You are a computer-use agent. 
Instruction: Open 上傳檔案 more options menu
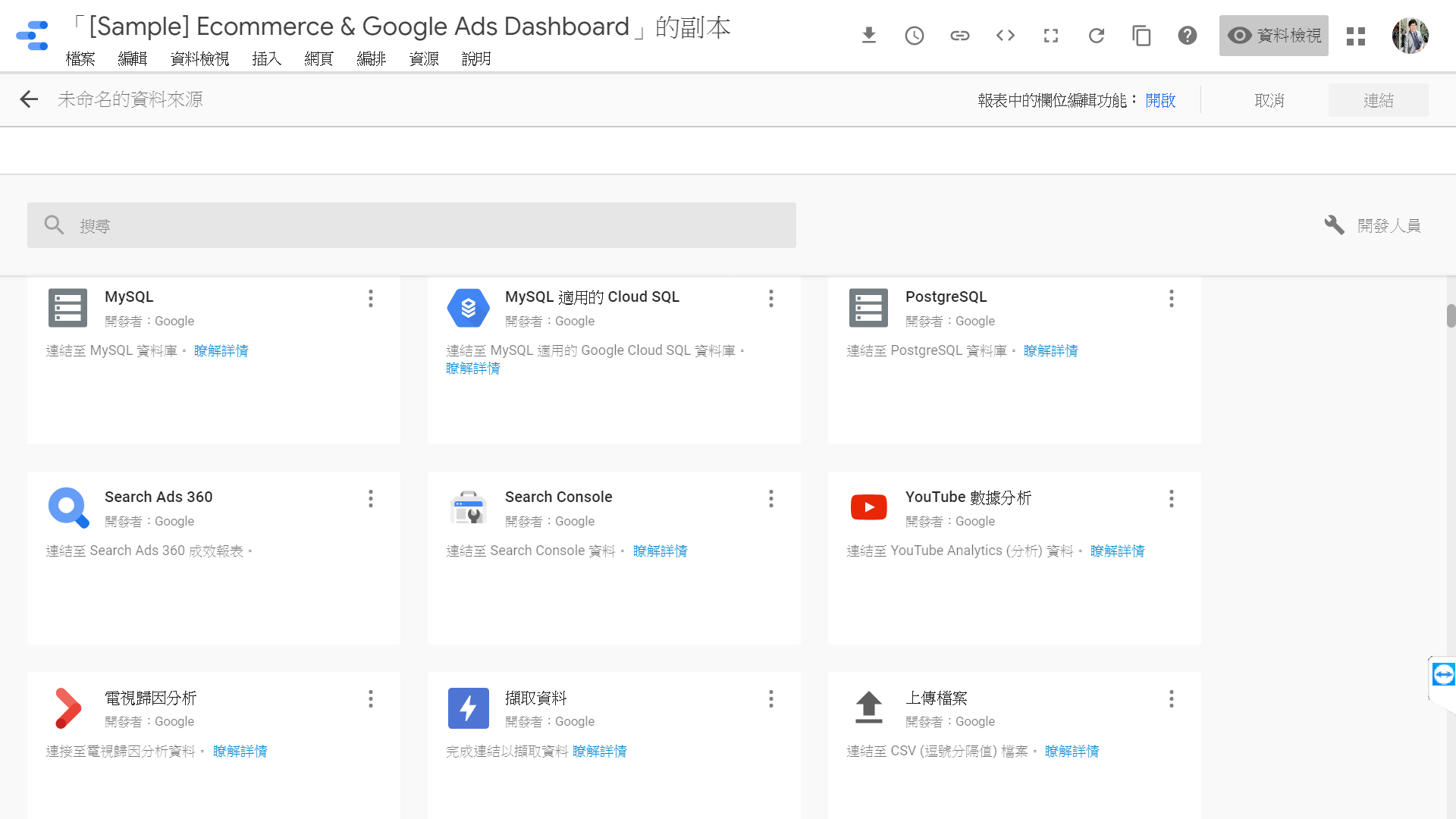click(1172, 698)
